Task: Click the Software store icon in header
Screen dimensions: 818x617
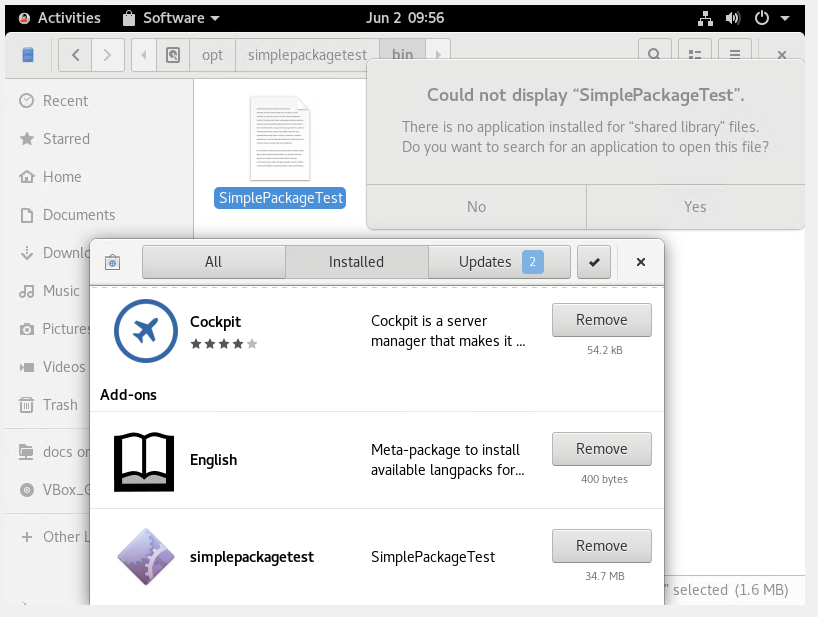Action: tap(112, 262)
